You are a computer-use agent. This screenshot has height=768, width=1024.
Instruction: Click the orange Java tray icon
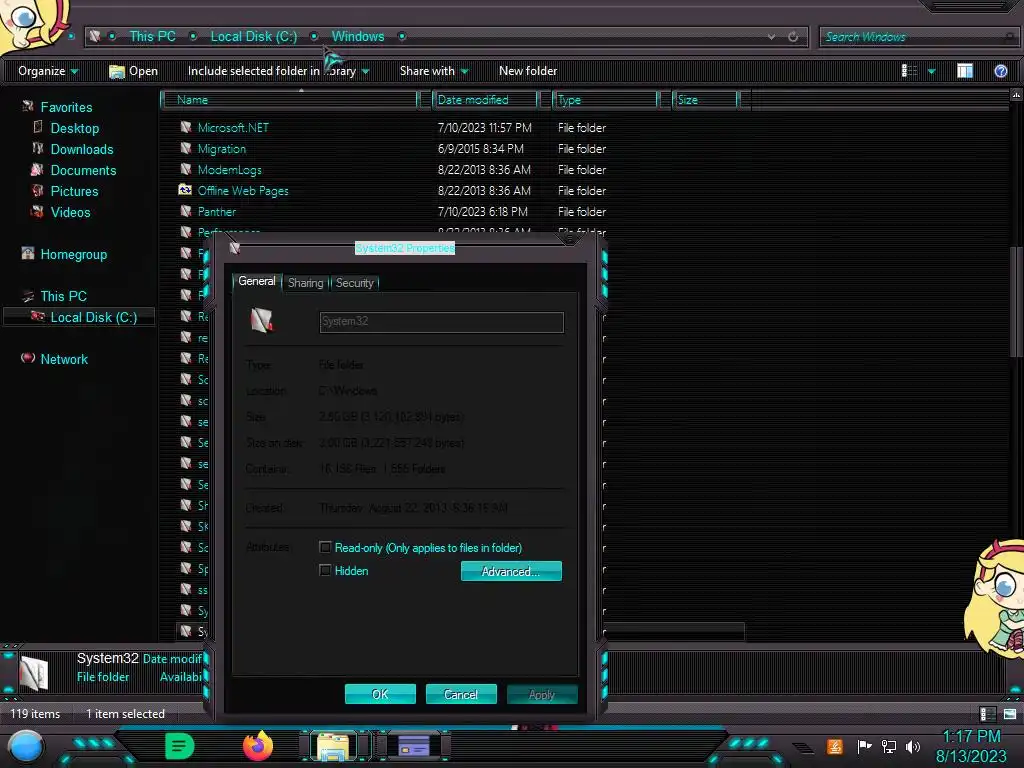click(835, 746)
